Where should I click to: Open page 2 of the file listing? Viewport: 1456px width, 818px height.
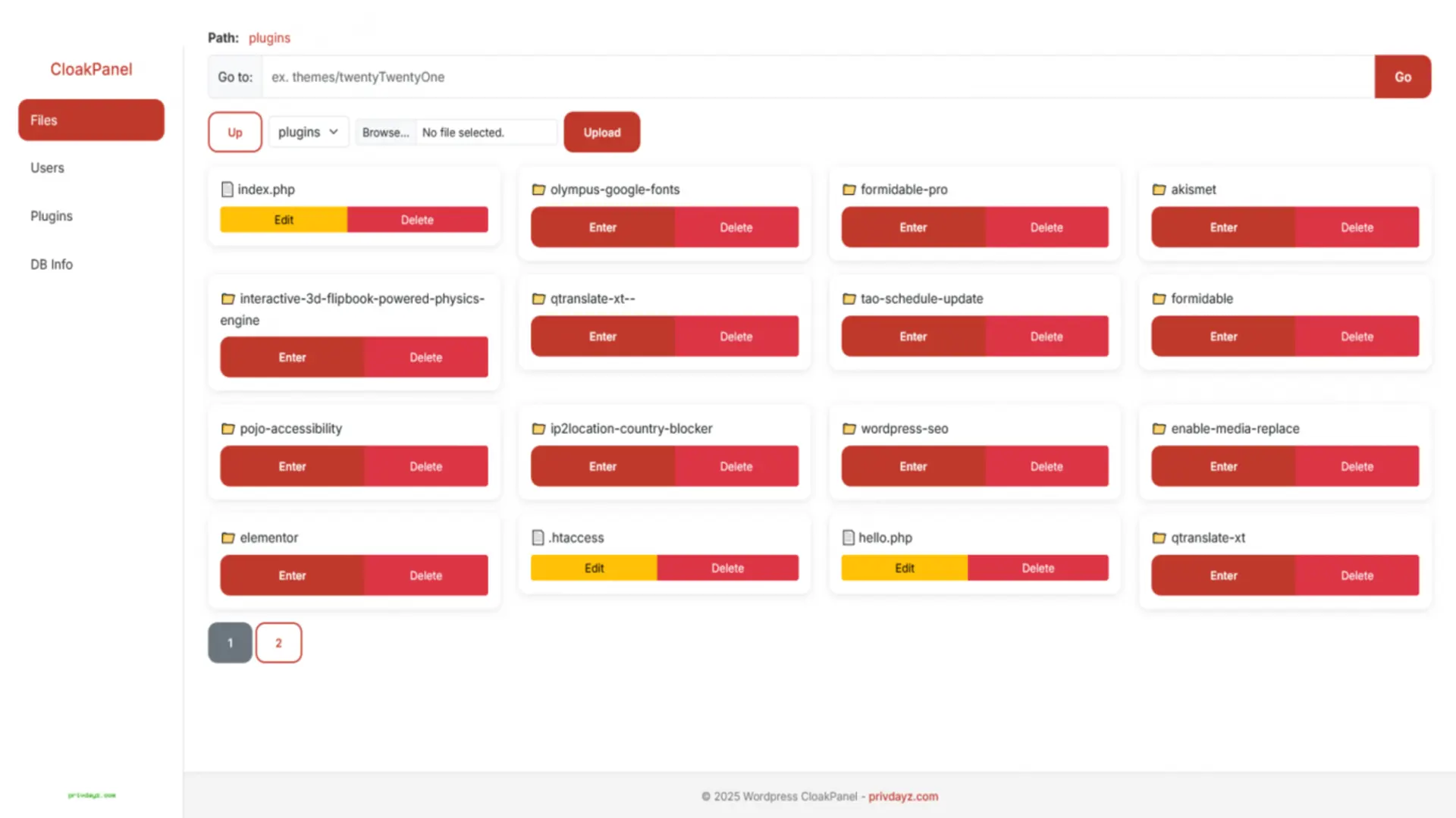coord(278,642)
